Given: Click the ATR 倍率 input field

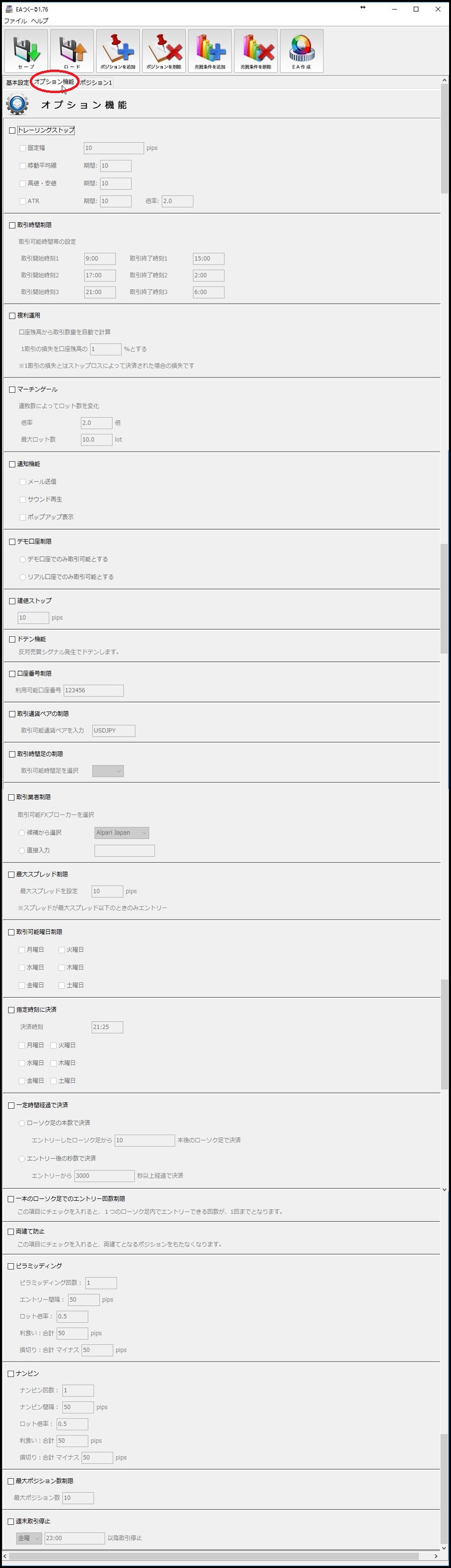Looking at the screenshot, I should tap(177, 202).
